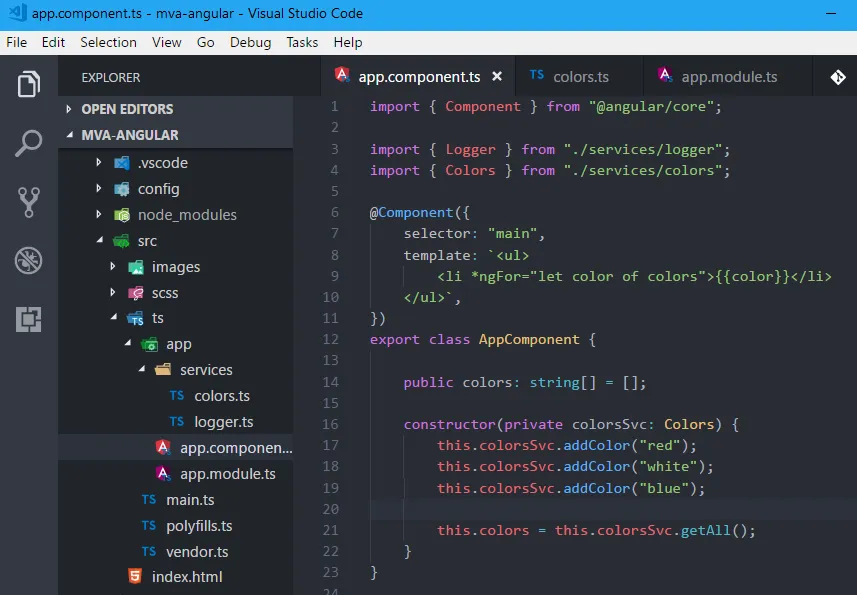Screen dimensions: 857x595
Task: Click the TS icon beside logger.ts in the explorer
Action: coord(177,421)
